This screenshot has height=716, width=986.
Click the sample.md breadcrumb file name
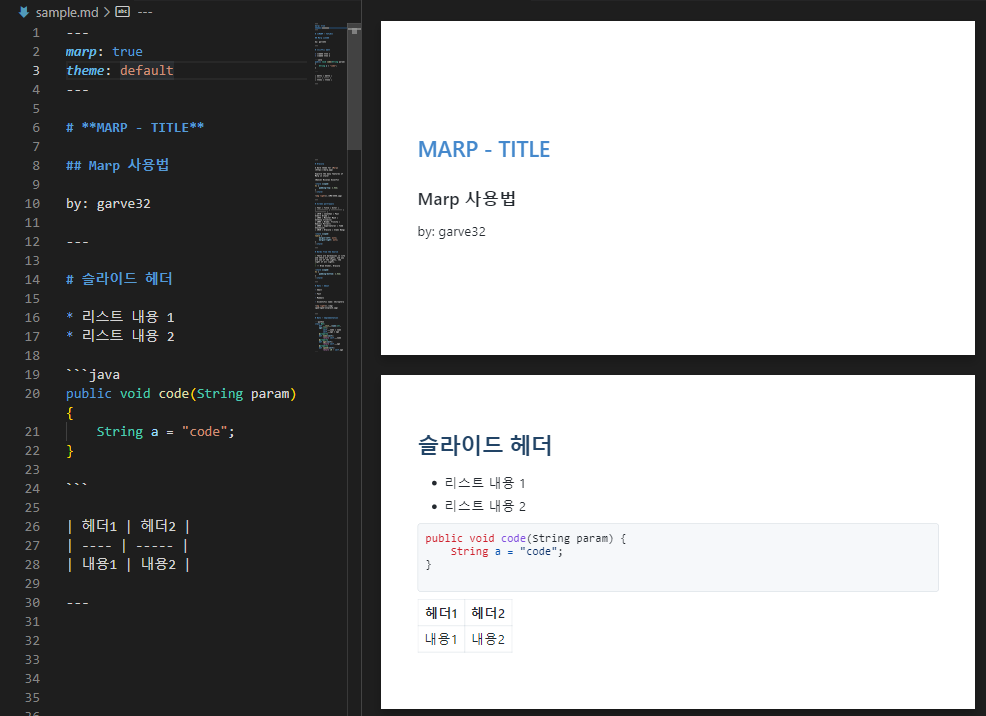tap(67, 12)
